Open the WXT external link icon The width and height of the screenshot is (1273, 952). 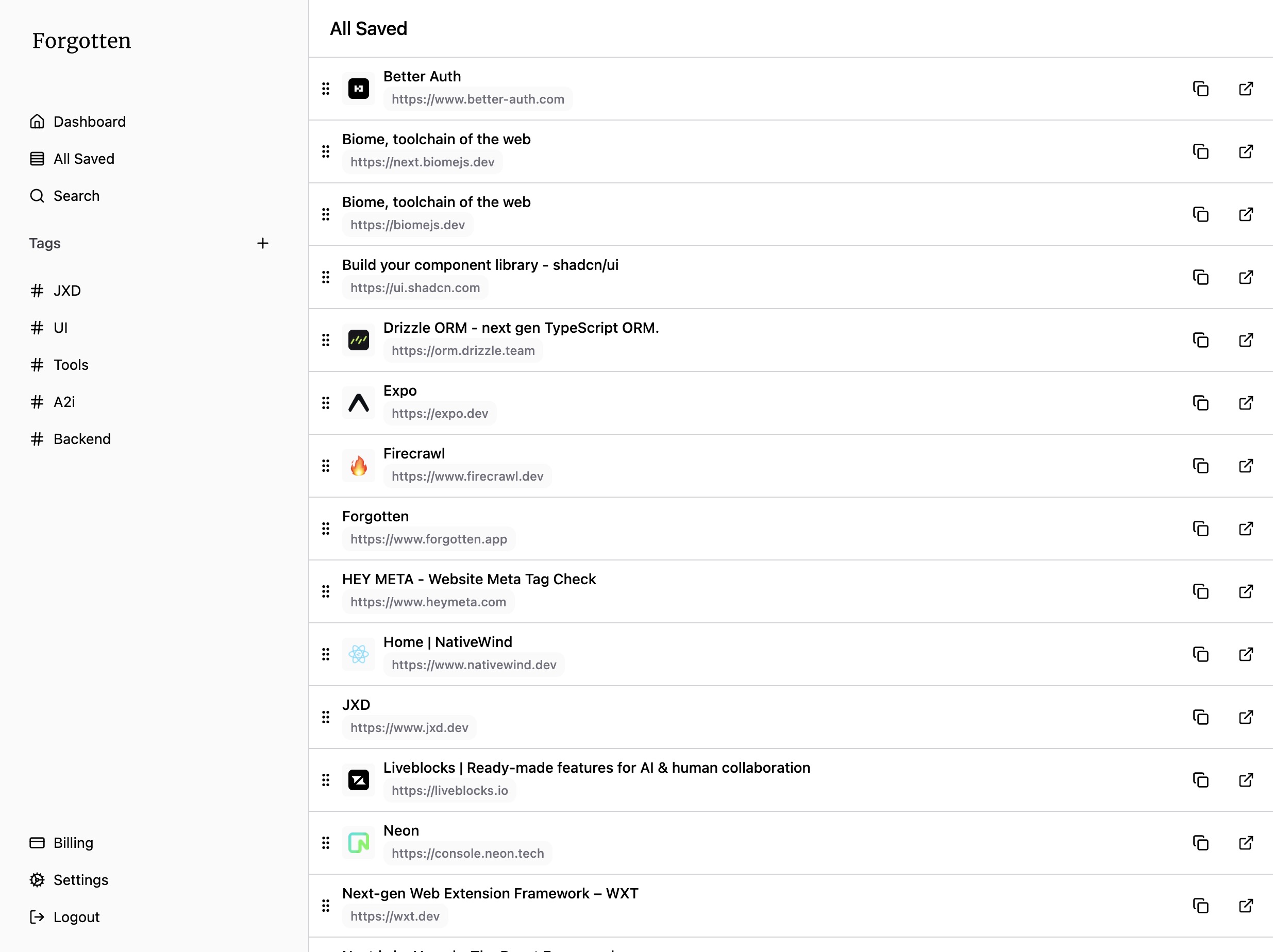pyautogui.click(x=1246, y=906)
